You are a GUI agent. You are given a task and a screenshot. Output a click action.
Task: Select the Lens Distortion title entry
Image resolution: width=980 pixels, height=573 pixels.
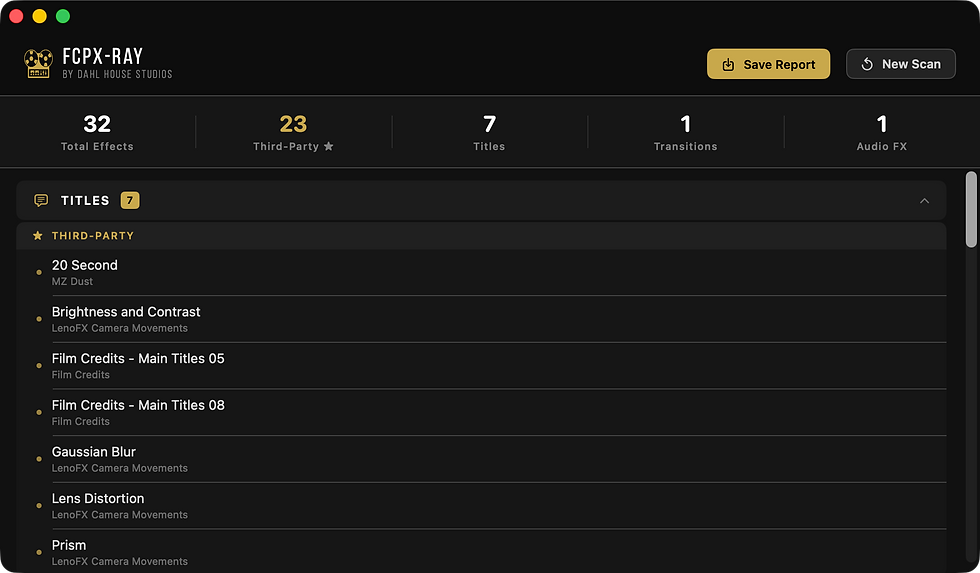[x=481, y=506]
